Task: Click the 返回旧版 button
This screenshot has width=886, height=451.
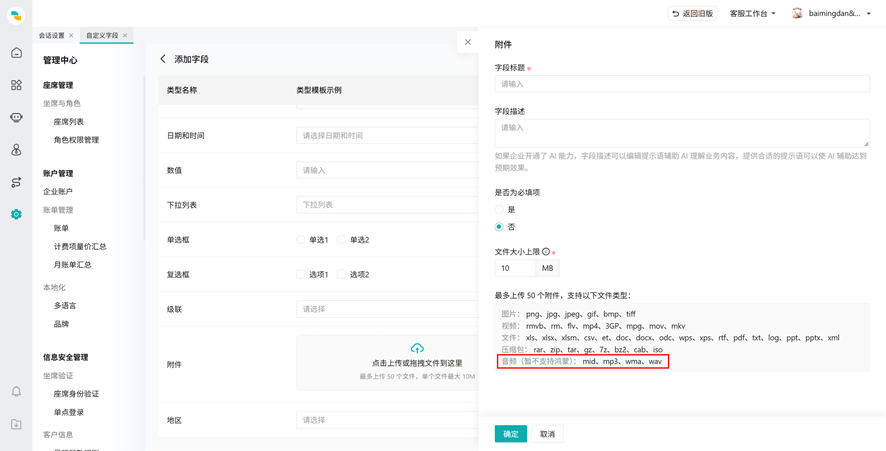Action: [693, 14]
